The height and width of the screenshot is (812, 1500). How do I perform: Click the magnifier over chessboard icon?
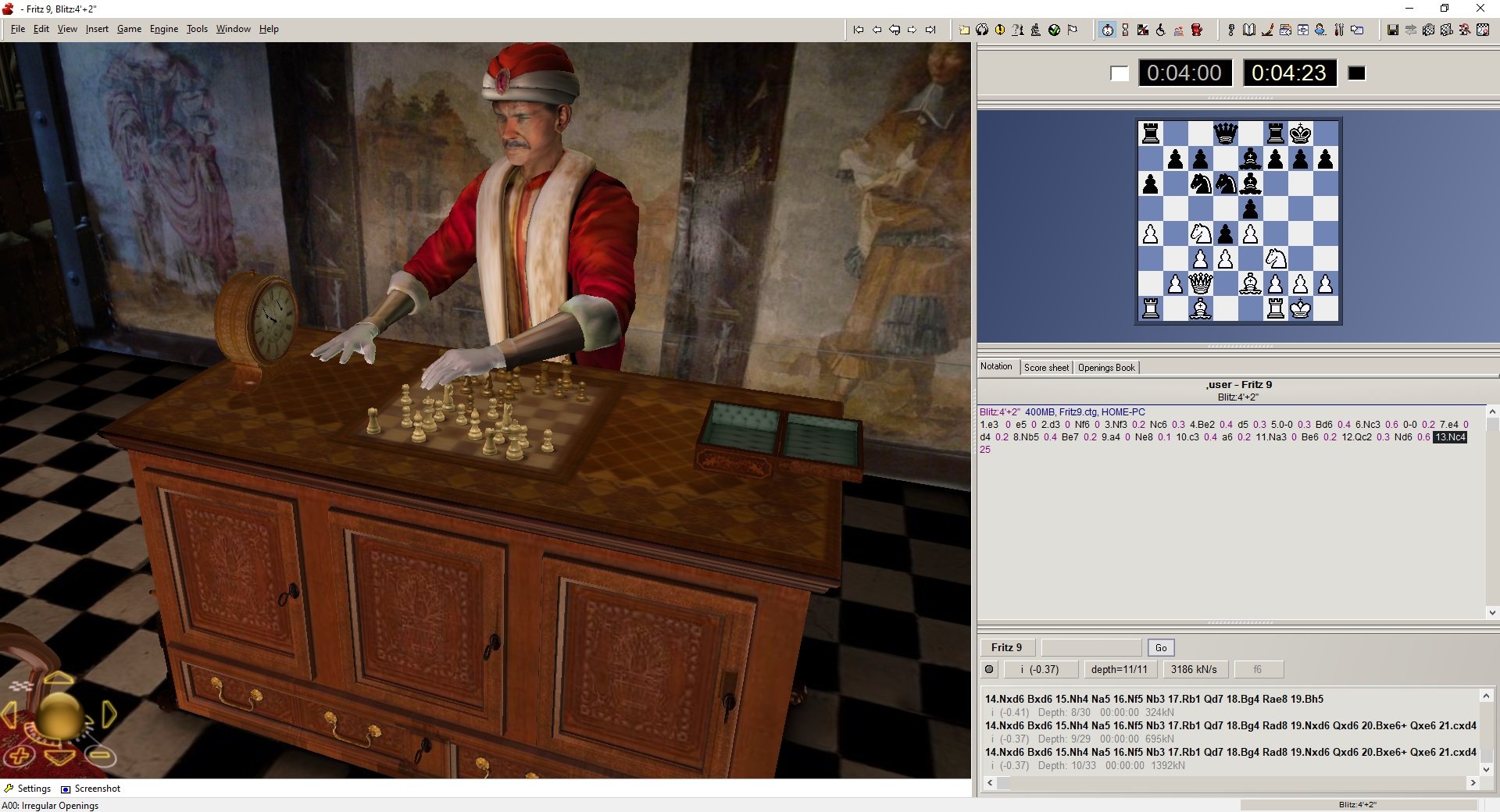pos(1465,30)
